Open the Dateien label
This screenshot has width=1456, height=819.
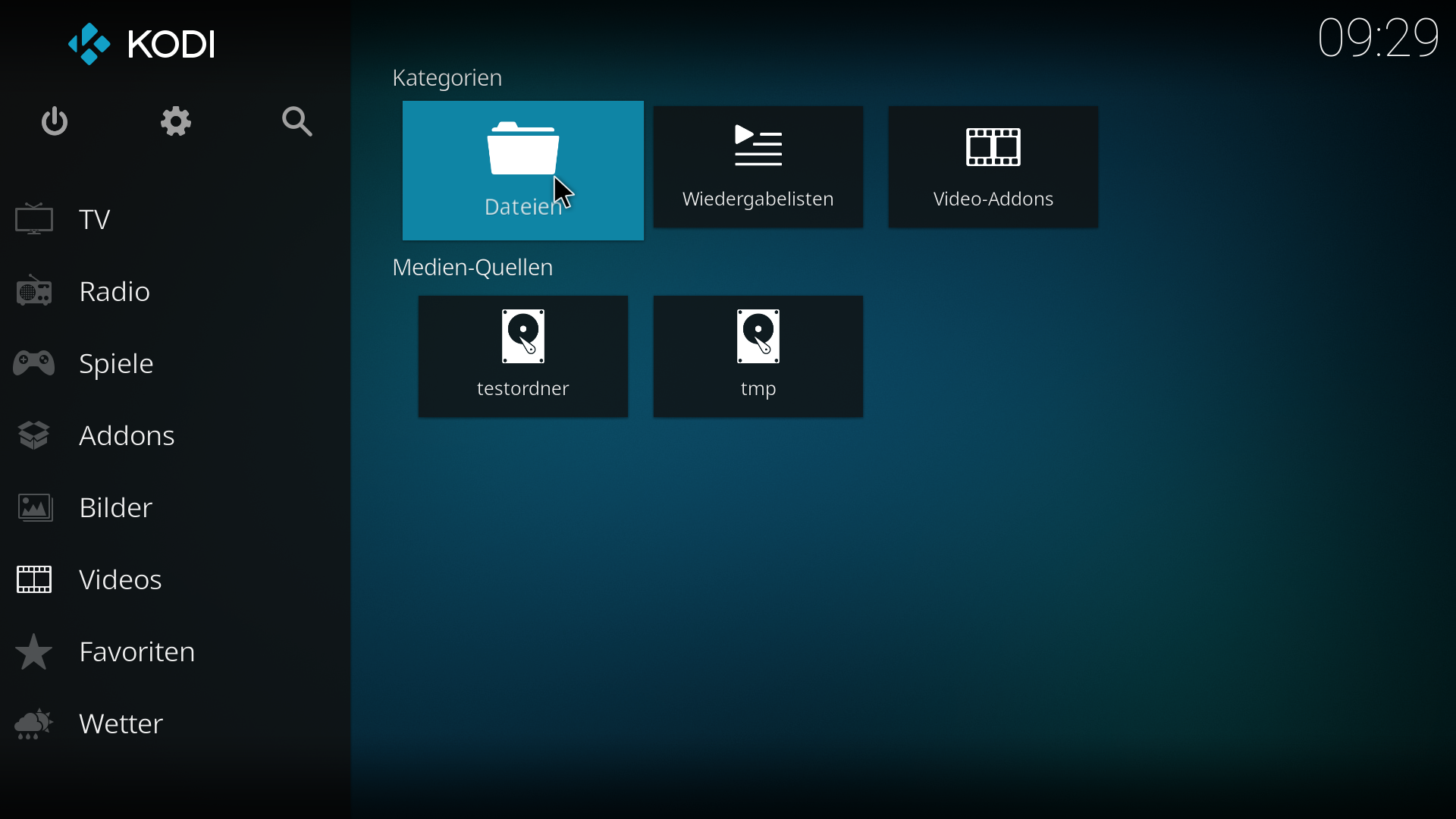[523, 207]
